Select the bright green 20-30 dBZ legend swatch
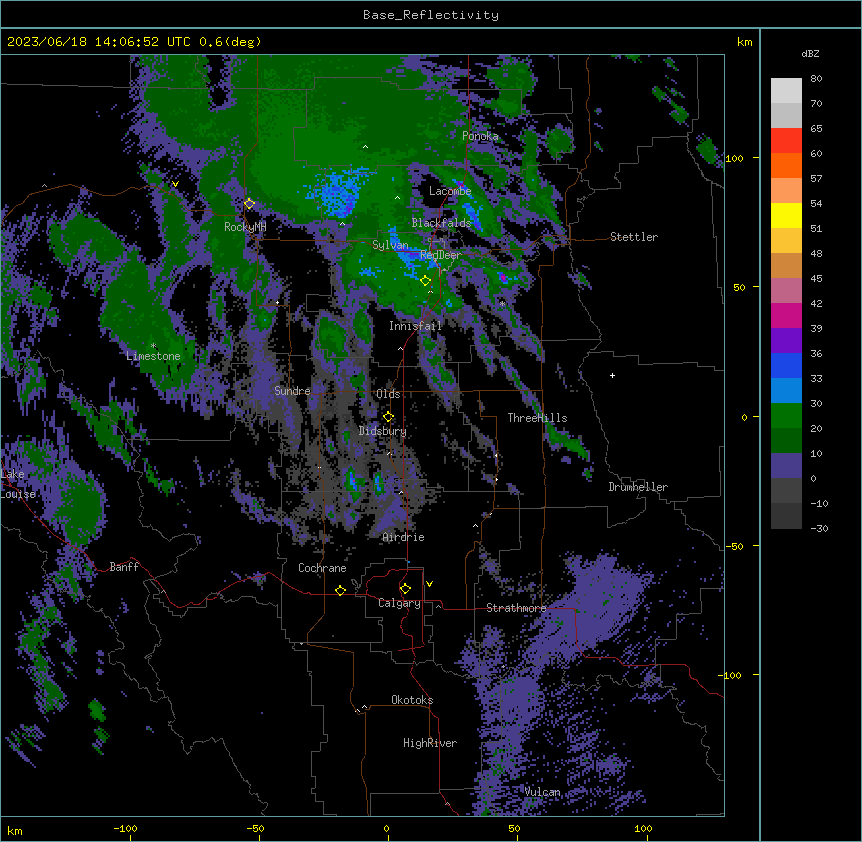862x842 pixels. click(x=786, y=416)
